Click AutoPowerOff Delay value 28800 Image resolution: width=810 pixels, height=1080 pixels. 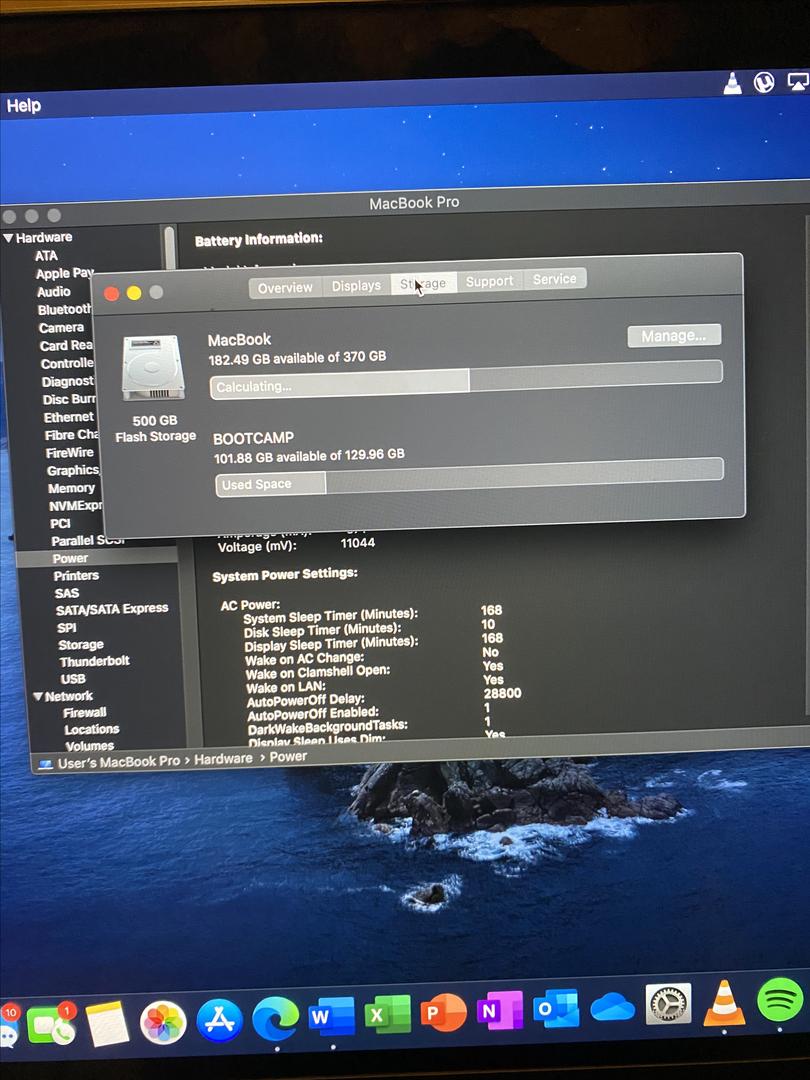(x=502, y=694)
